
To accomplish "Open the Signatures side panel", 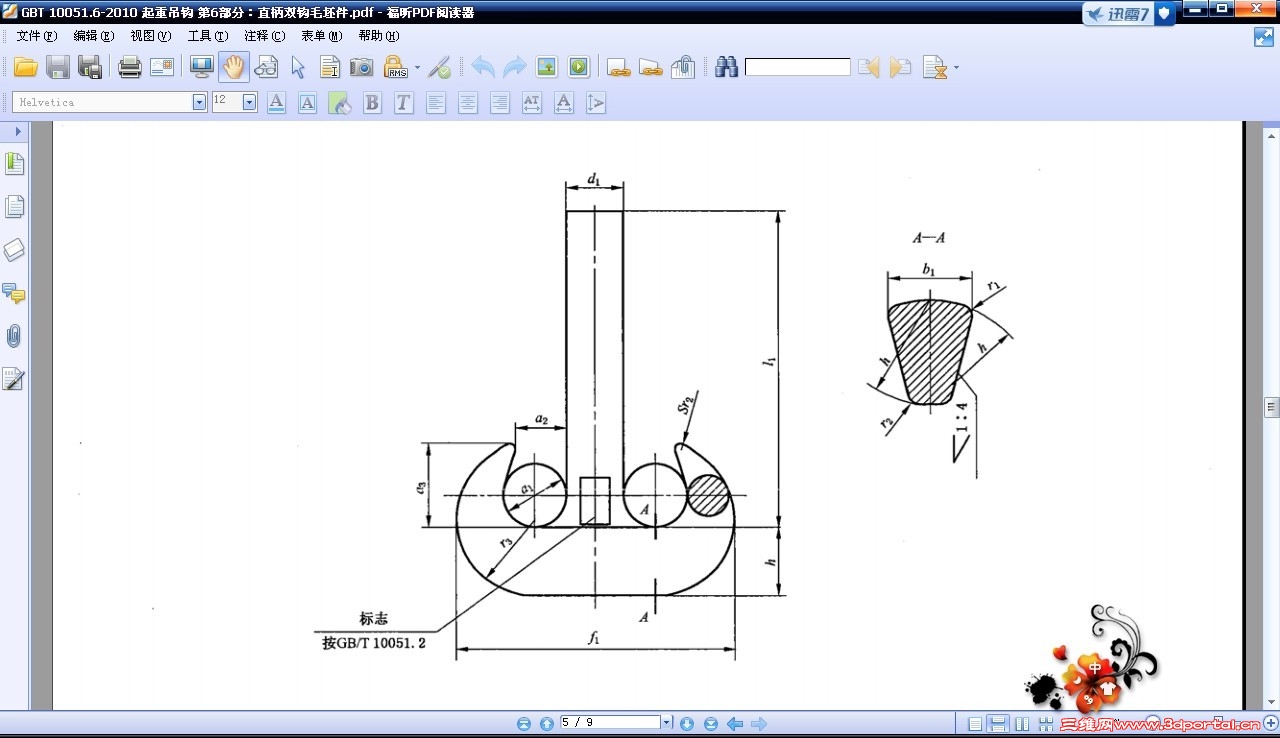I will pyautogui.click(x=14, y=379).
